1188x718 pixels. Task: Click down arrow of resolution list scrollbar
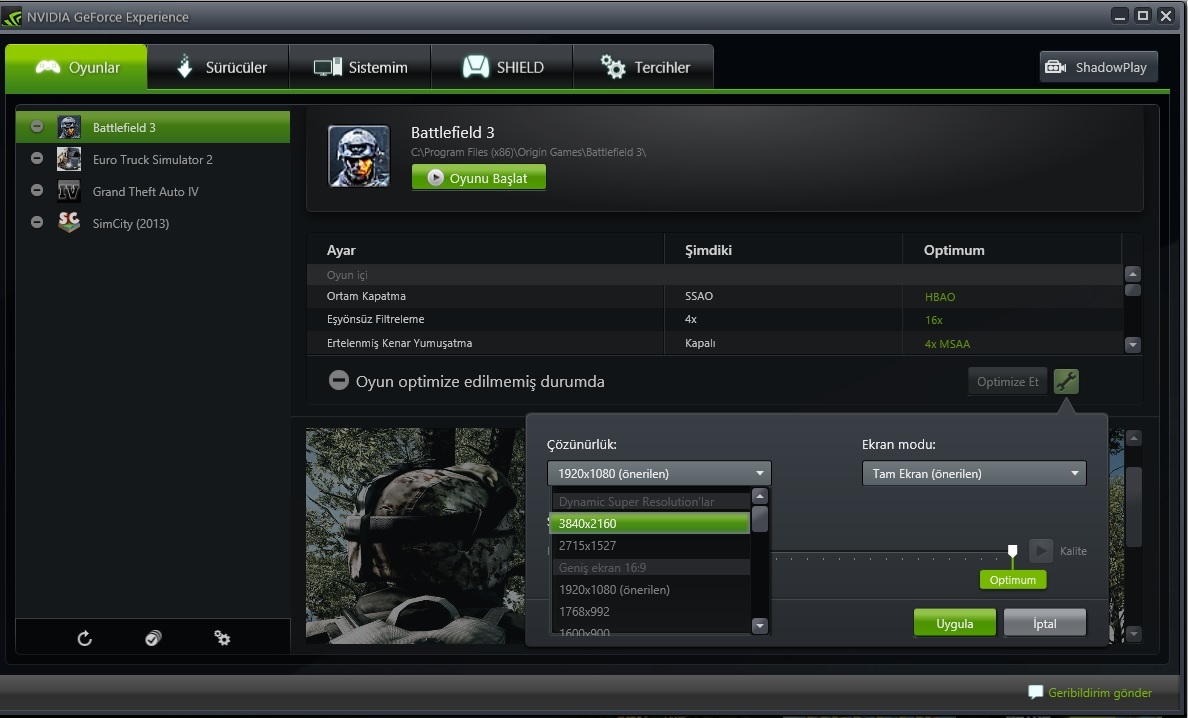(760, 626)
